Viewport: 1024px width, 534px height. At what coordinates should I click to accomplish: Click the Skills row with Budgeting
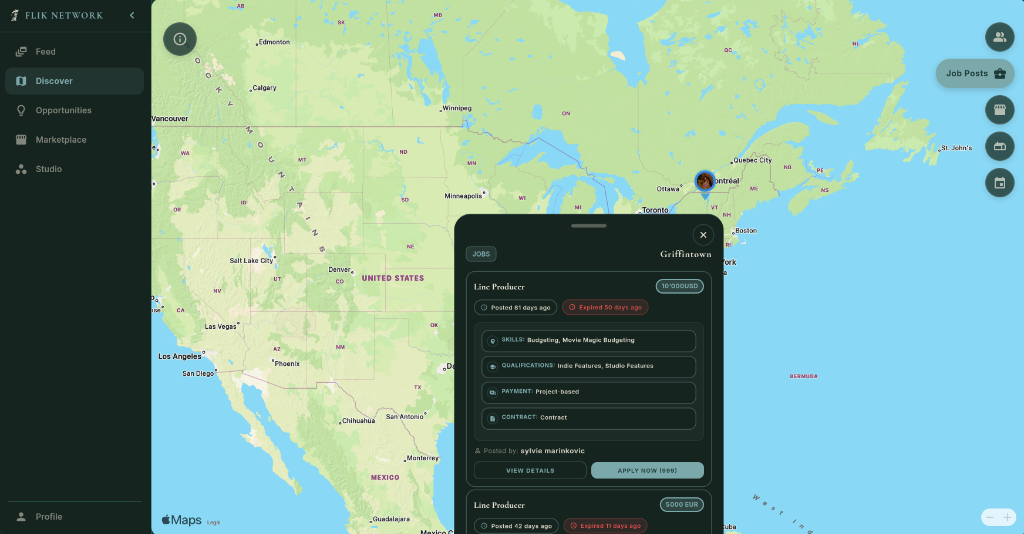(x=588, y=341)
